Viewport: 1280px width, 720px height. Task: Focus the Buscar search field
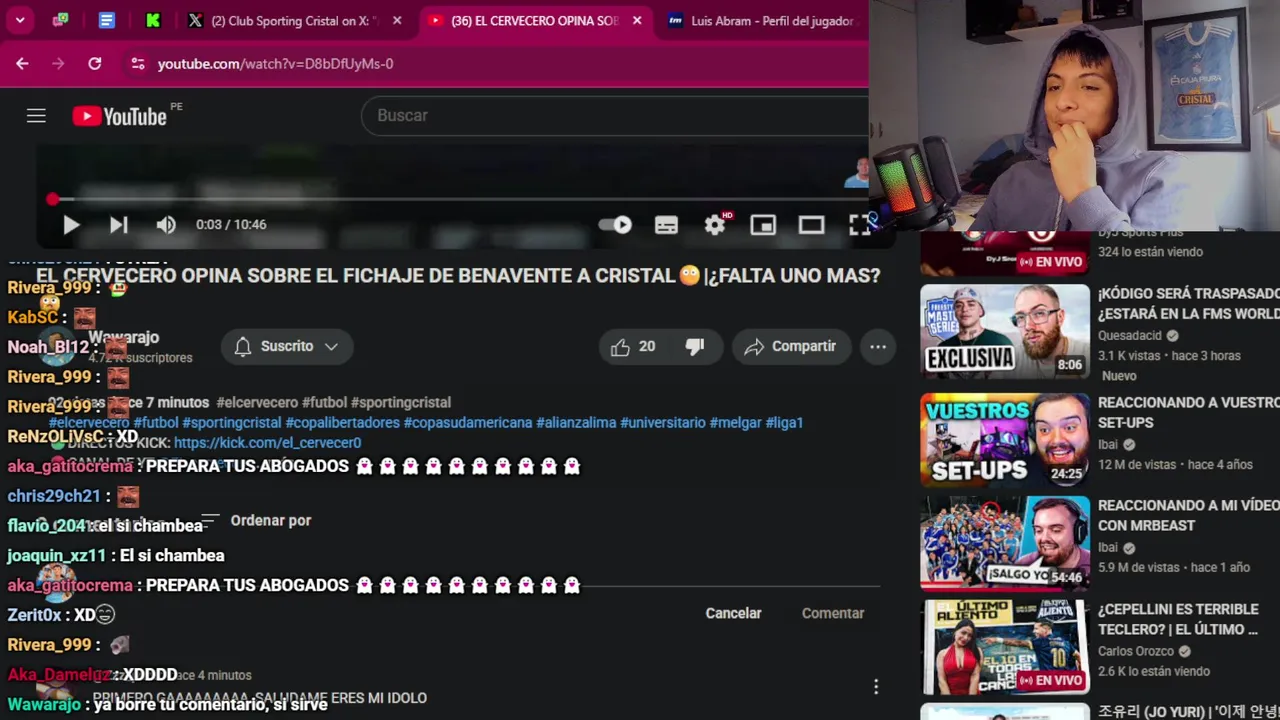coord(615,115)
